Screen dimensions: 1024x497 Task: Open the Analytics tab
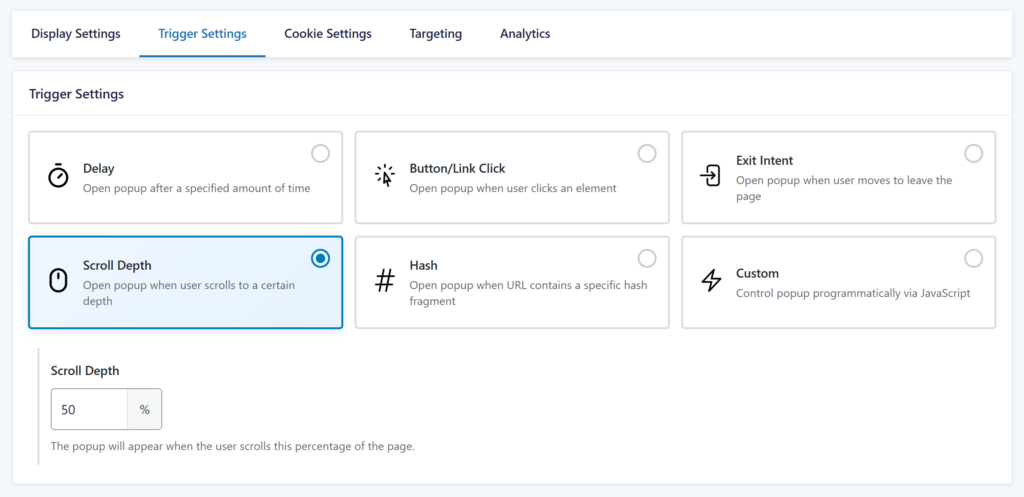[525, 34]
